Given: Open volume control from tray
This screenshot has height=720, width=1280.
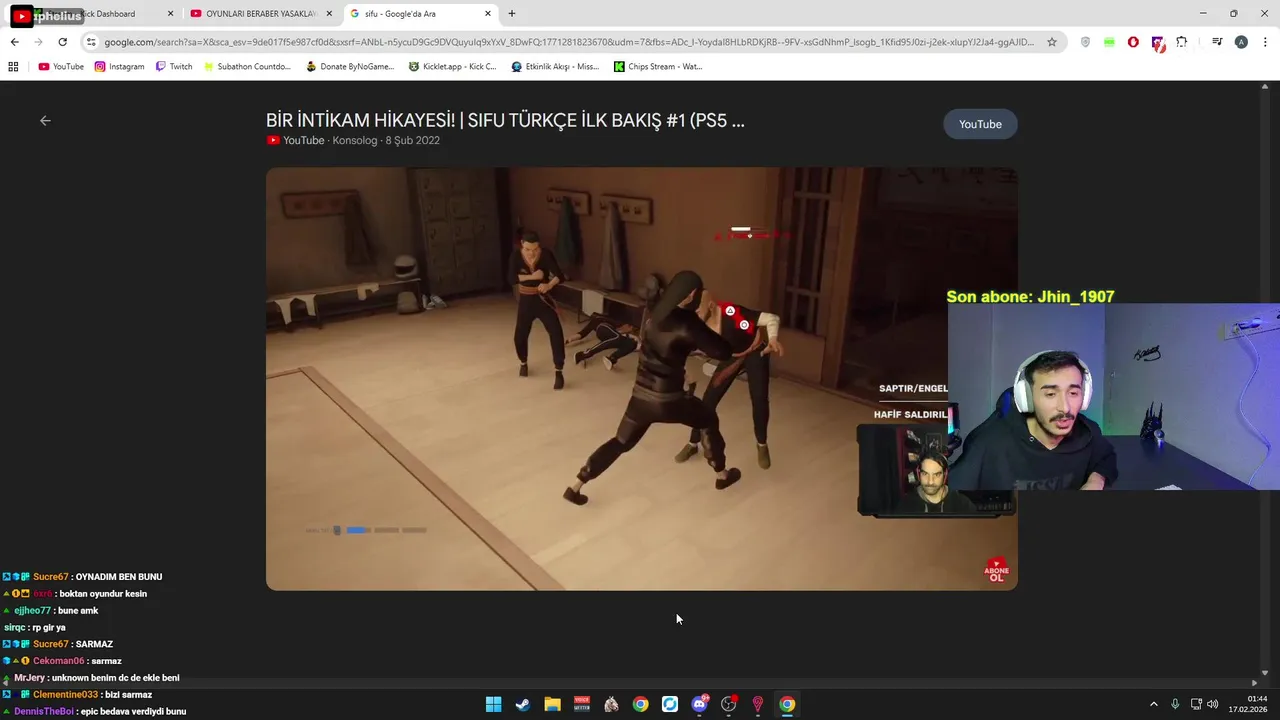Looking at the screenshot, I should [1213, 704].
